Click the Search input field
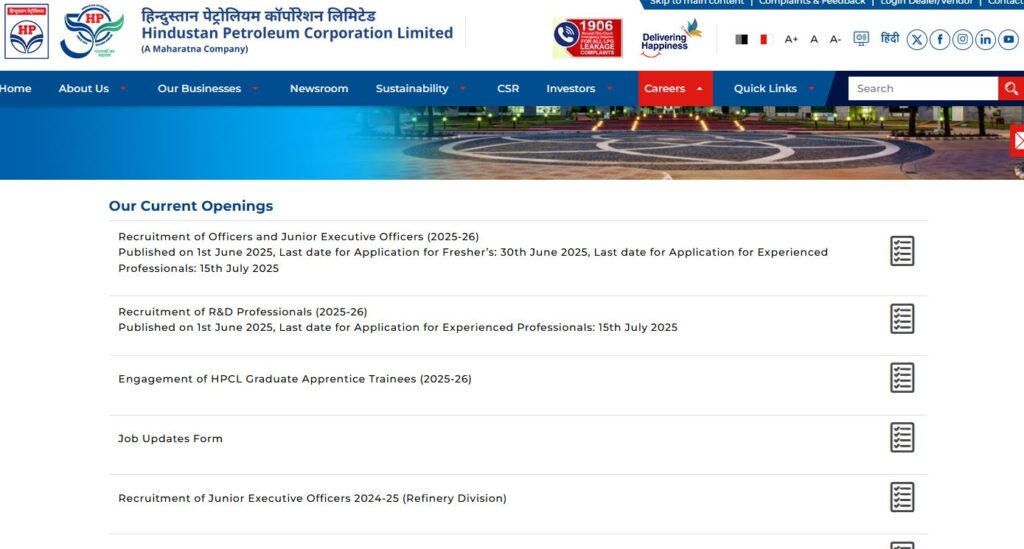The height and width of the screenshot is (549, 1024). pos(923,88)
